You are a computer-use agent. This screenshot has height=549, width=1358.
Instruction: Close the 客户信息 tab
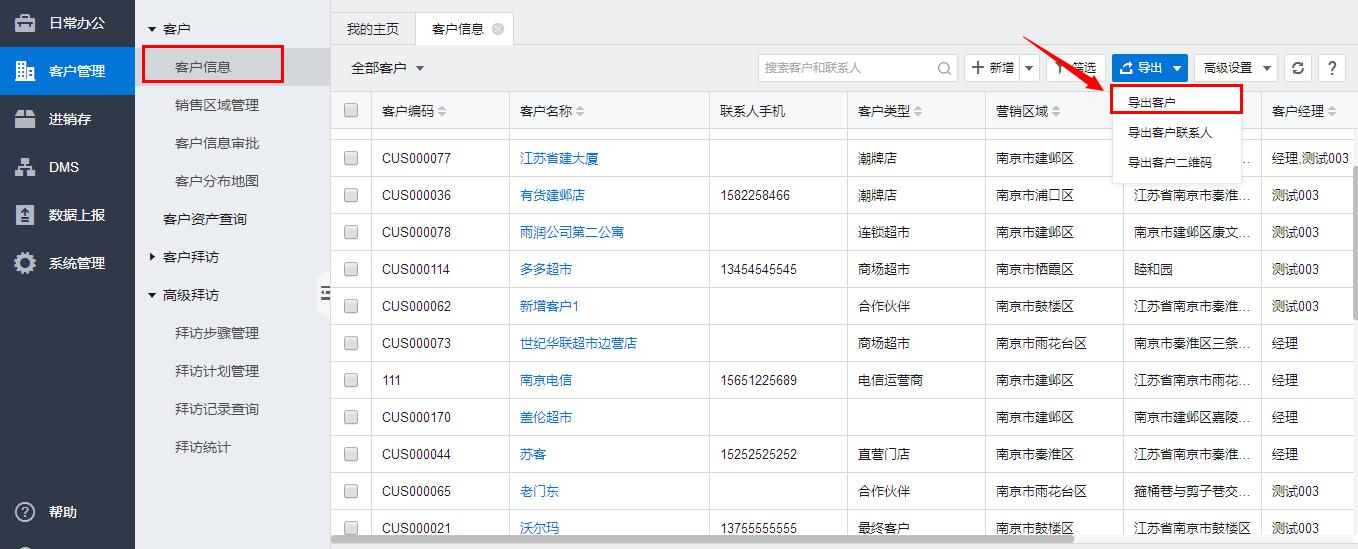coord(498,29)
